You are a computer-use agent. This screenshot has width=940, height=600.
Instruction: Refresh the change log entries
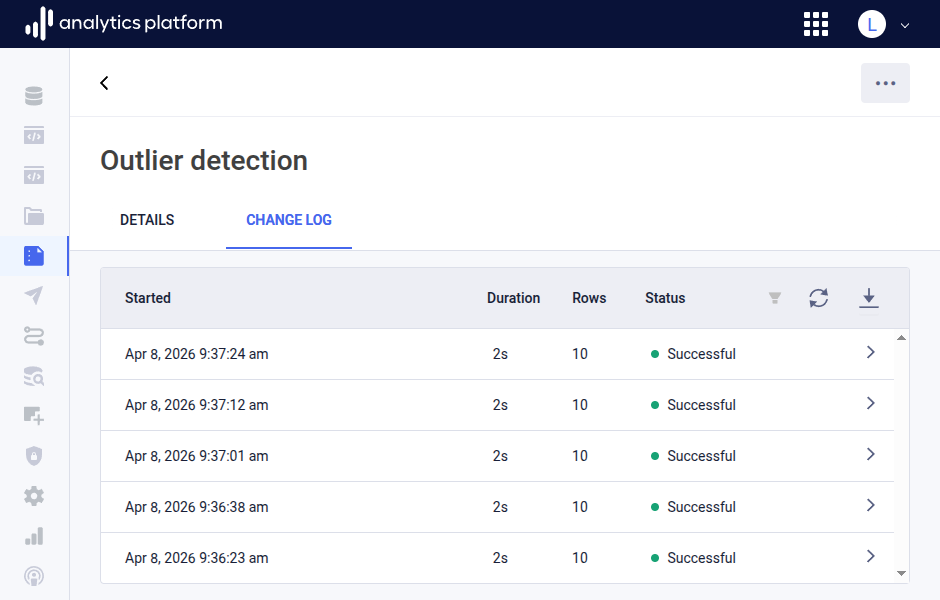pos(819,298)
